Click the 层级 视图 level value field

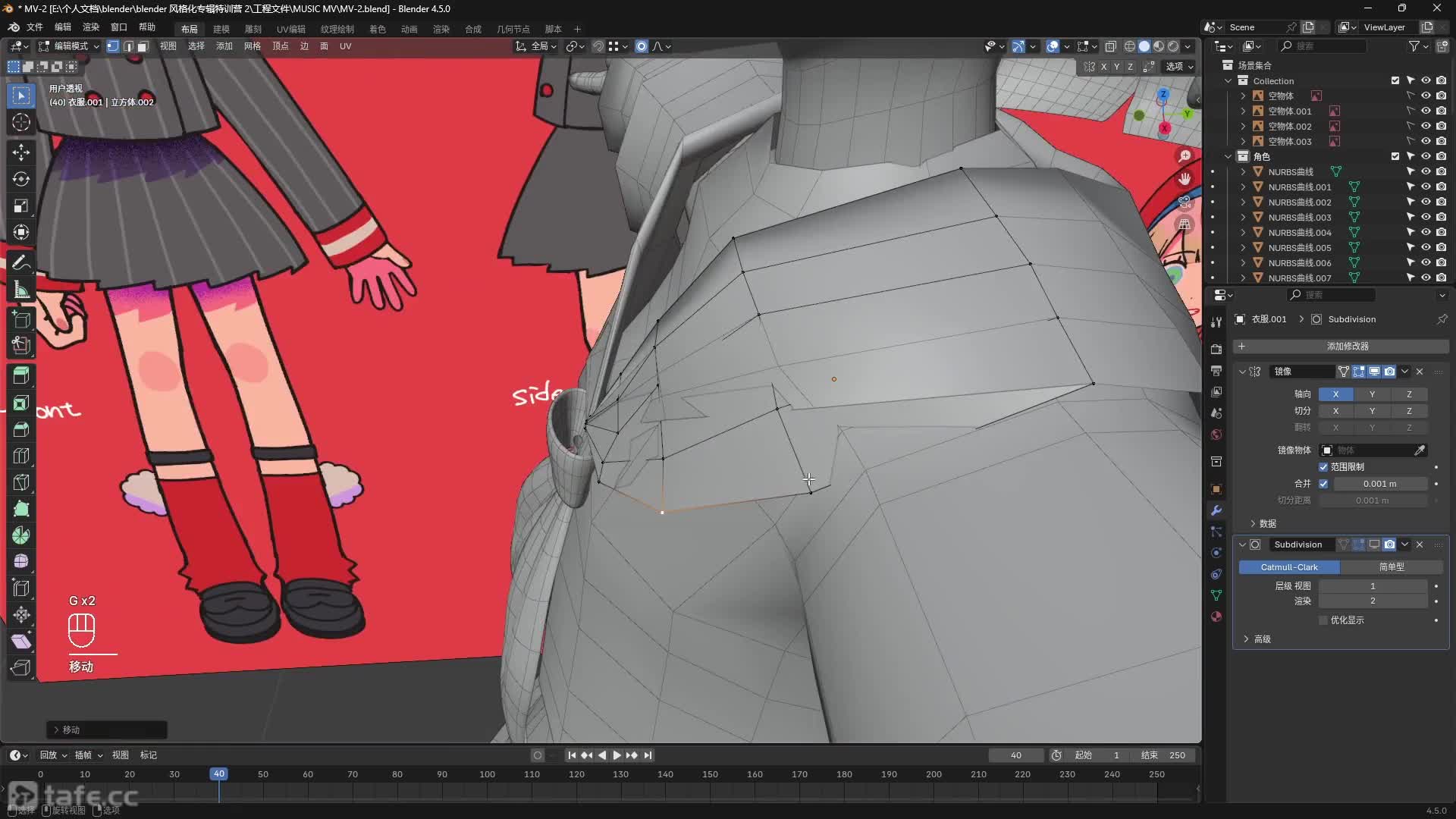1373,586
